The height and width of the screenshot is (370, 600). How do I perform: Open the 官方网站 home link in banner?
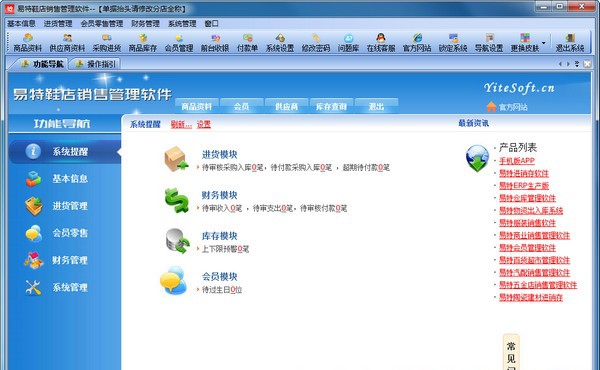507,107
